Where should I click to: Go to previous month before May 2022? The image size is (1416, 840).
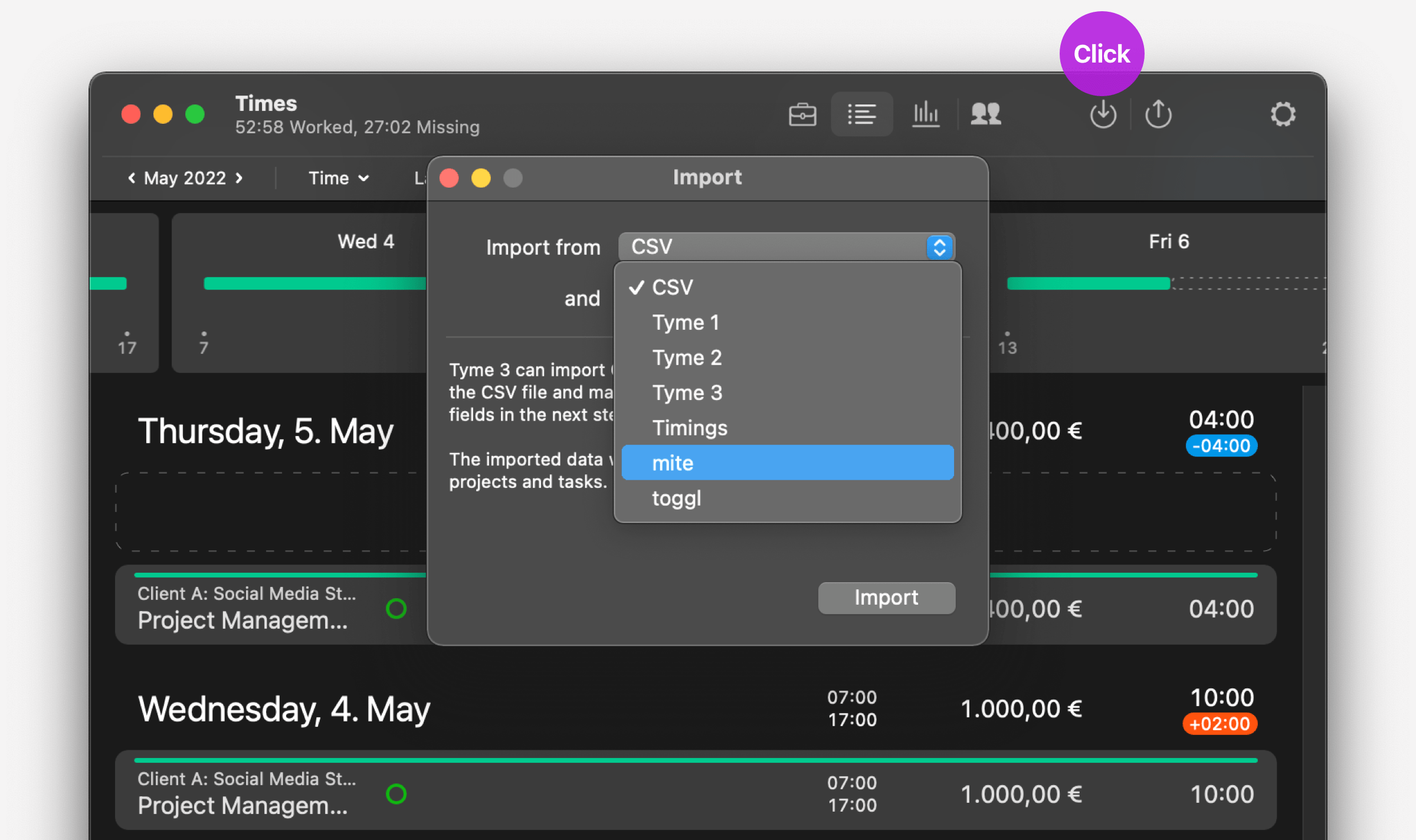coord(132,178)
